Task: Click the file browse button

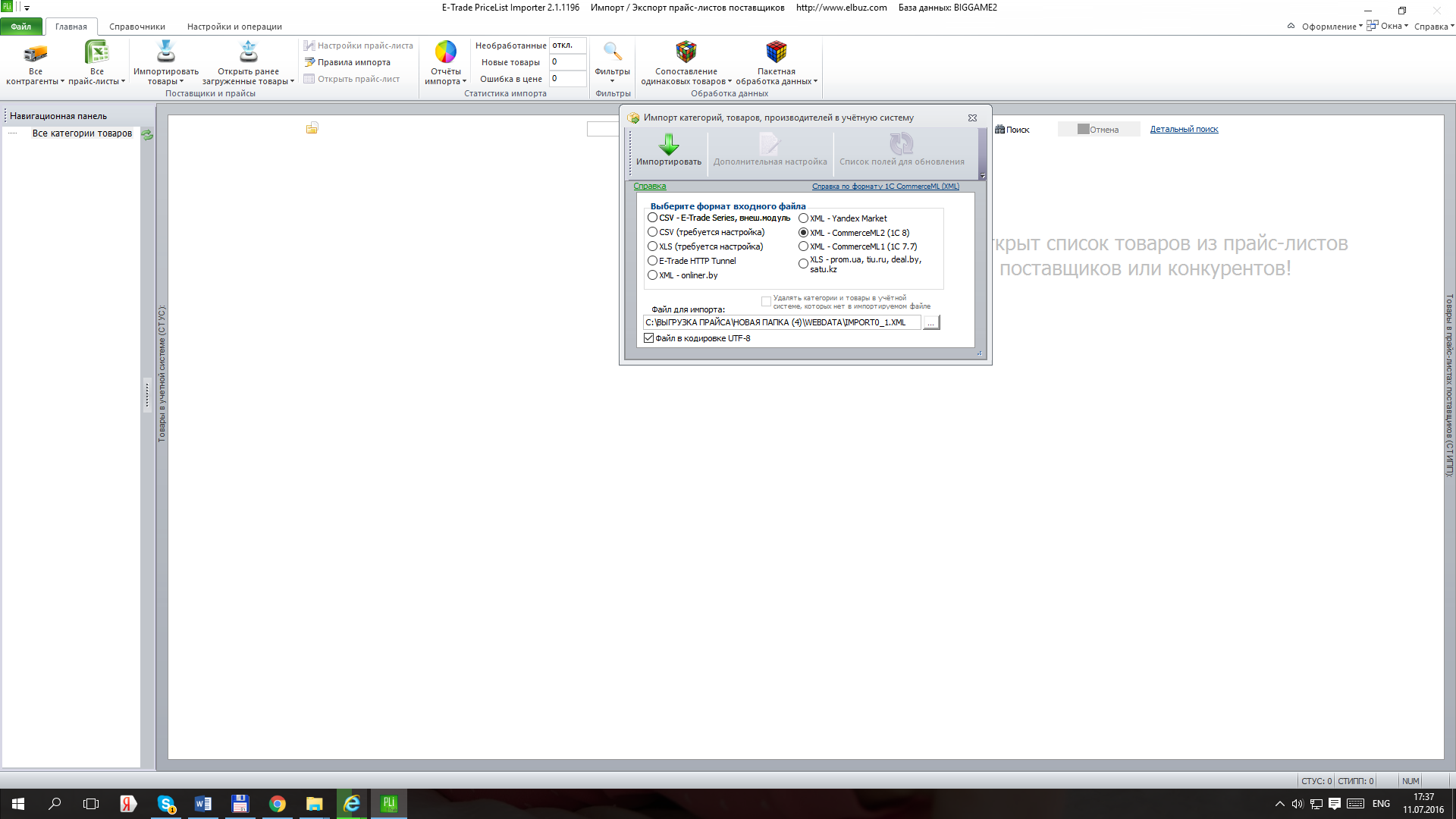Action: click(931, 323)
